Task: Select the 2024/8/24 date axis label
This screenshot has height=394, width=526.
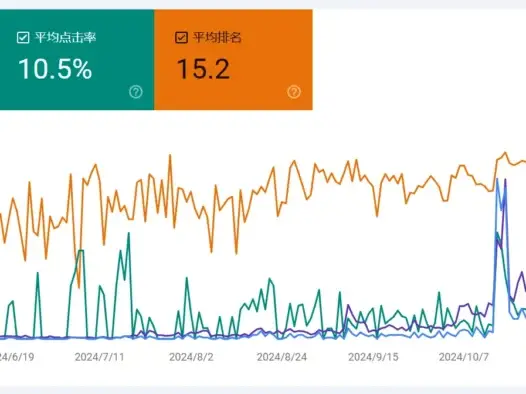Action: [x=282, y=357]
